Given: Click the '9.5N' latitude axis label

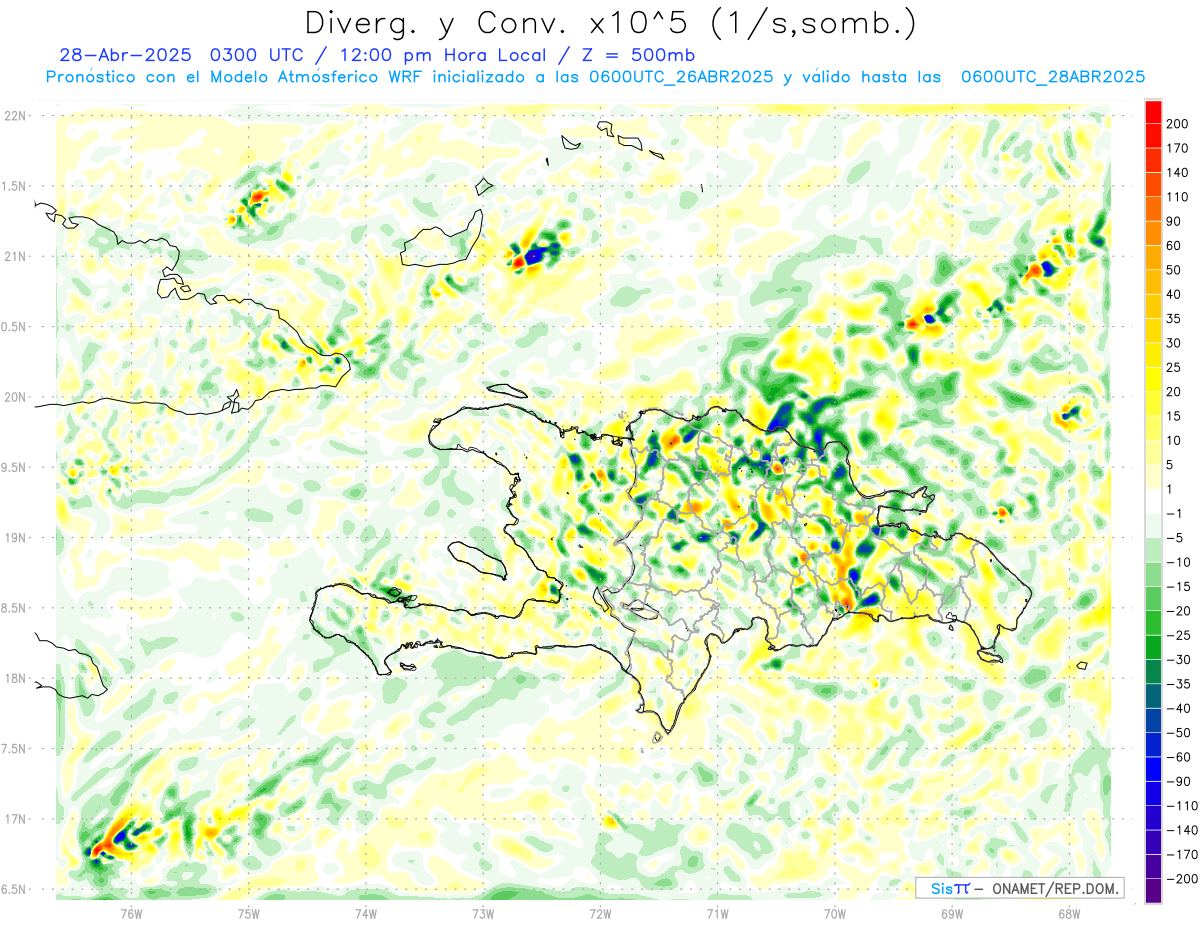Looking at the screenshot, I should [x=15, y=467].
